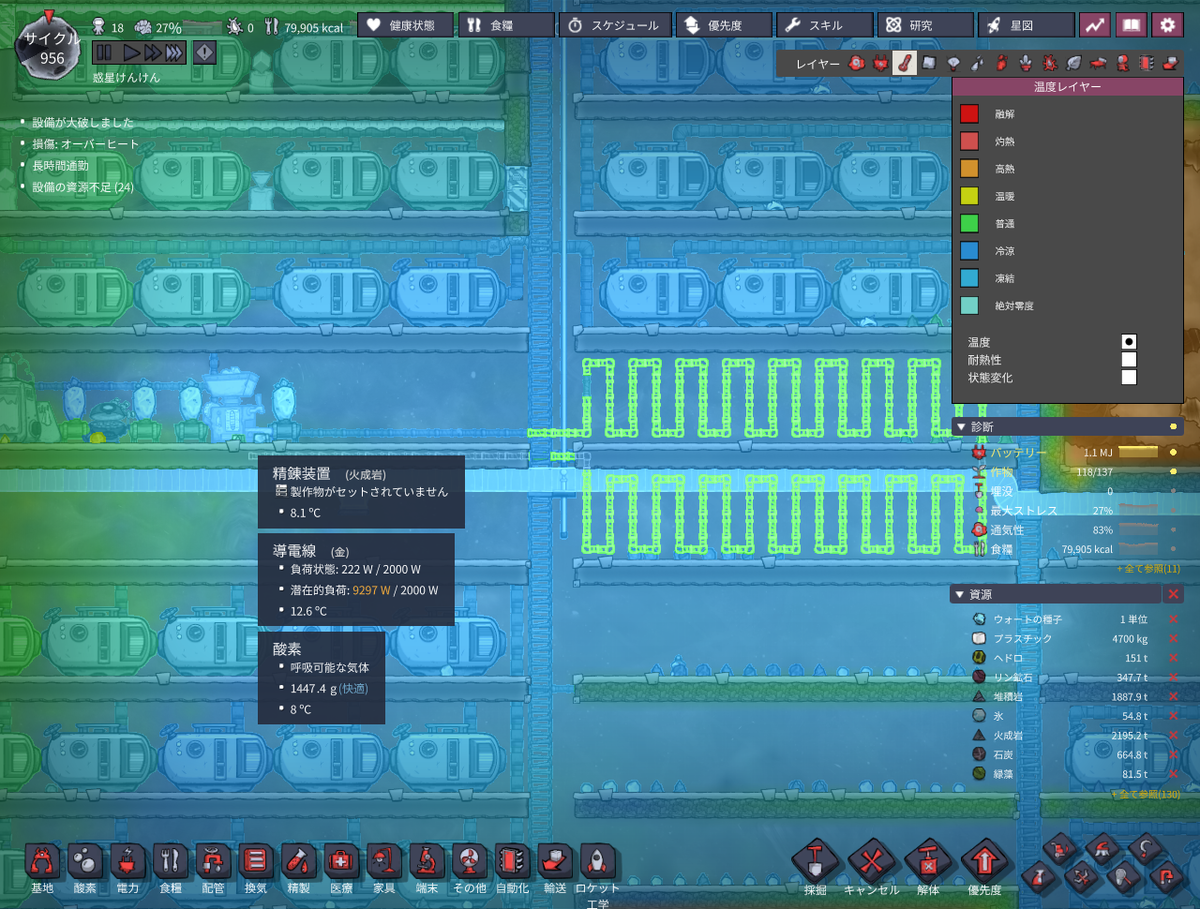Open the スケジュール menu
1200x909 pixels.
pyautogui.click(x=613, y=25)
